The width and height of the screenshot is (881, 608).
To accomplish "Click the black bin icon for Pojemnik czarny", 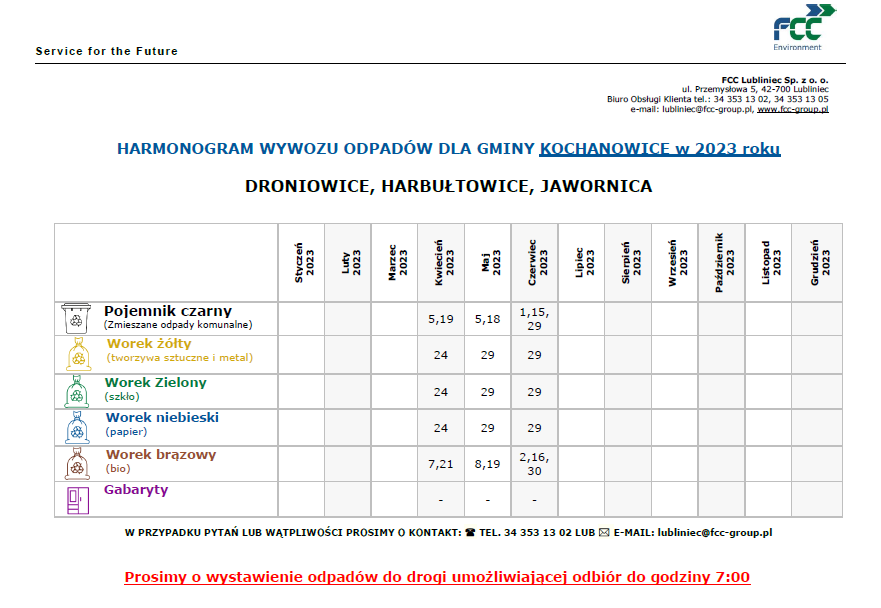I will tap(76, 318).
